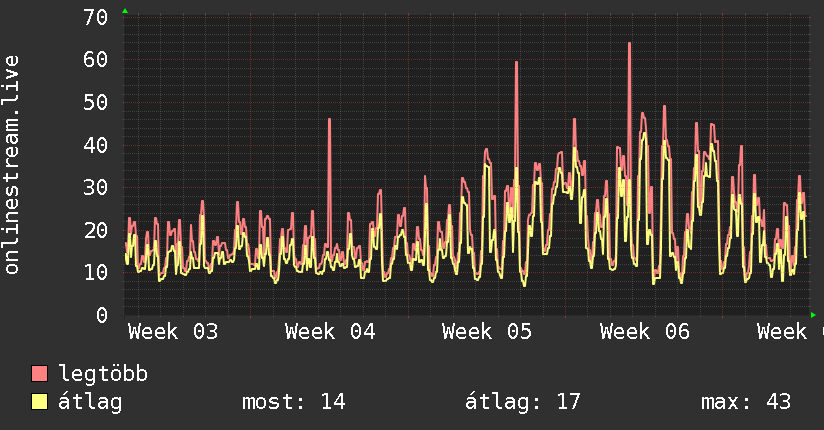The image size is (824, 430).
Task: Click the 0 y-axis label
Action: click(102, 315)
